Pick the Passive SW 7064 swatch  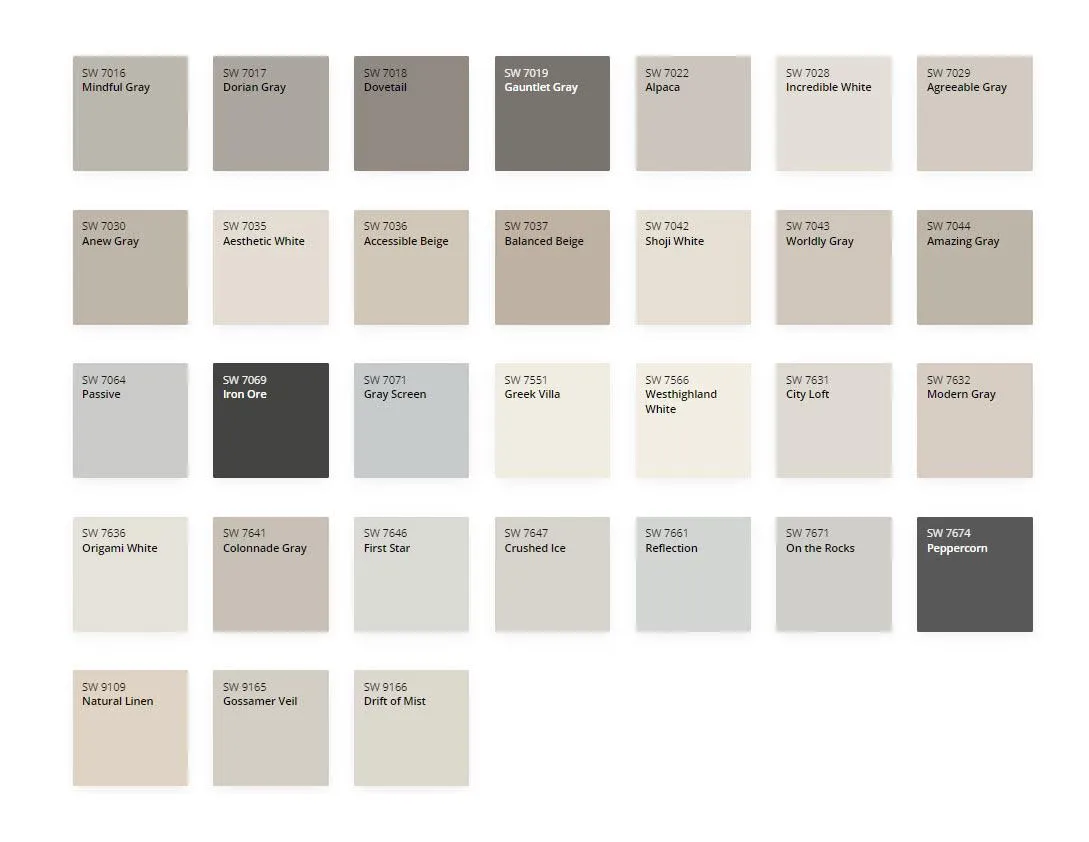coord(131,420)
